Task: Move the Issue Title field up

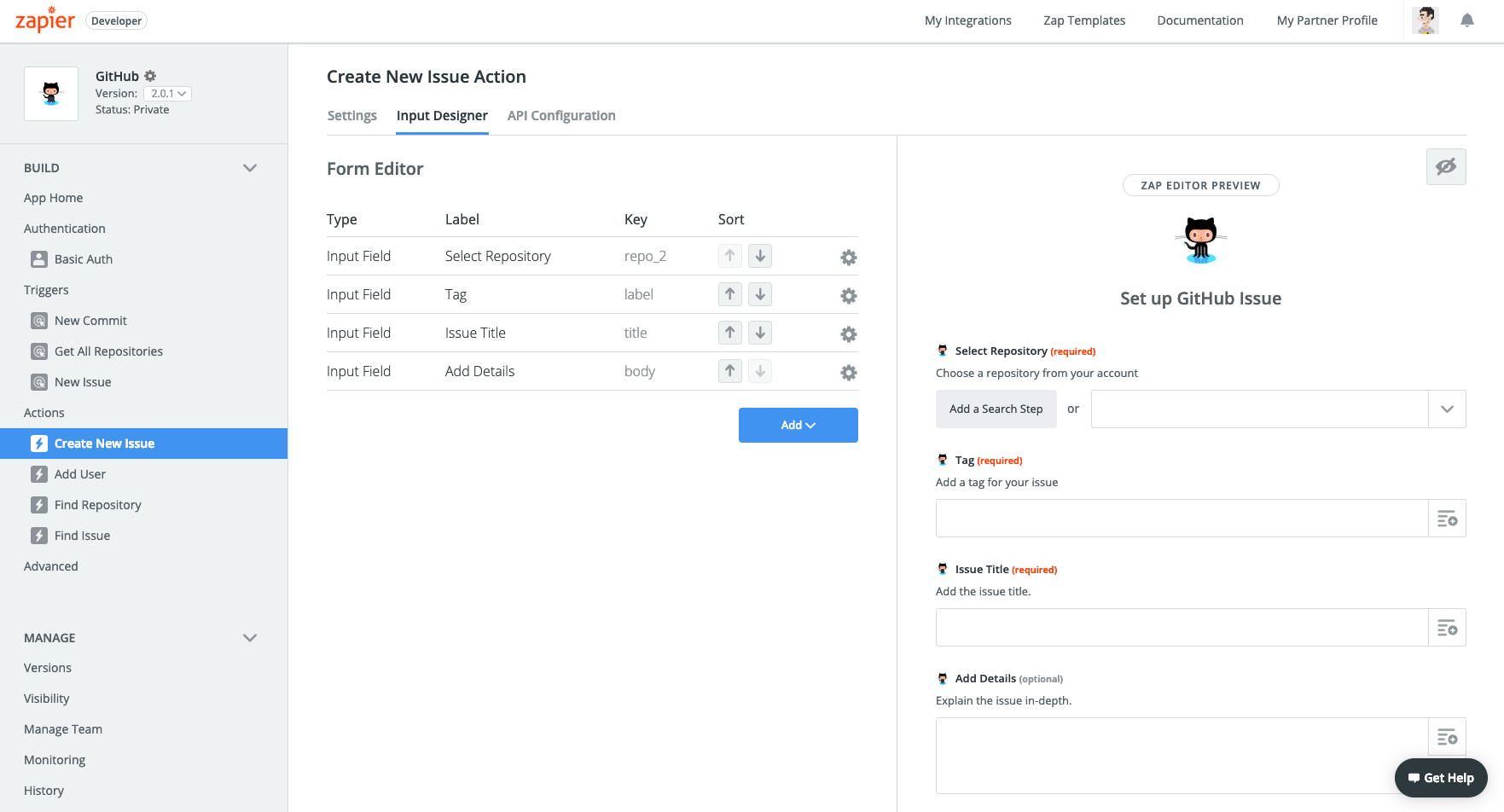Action: click(730, 333)
